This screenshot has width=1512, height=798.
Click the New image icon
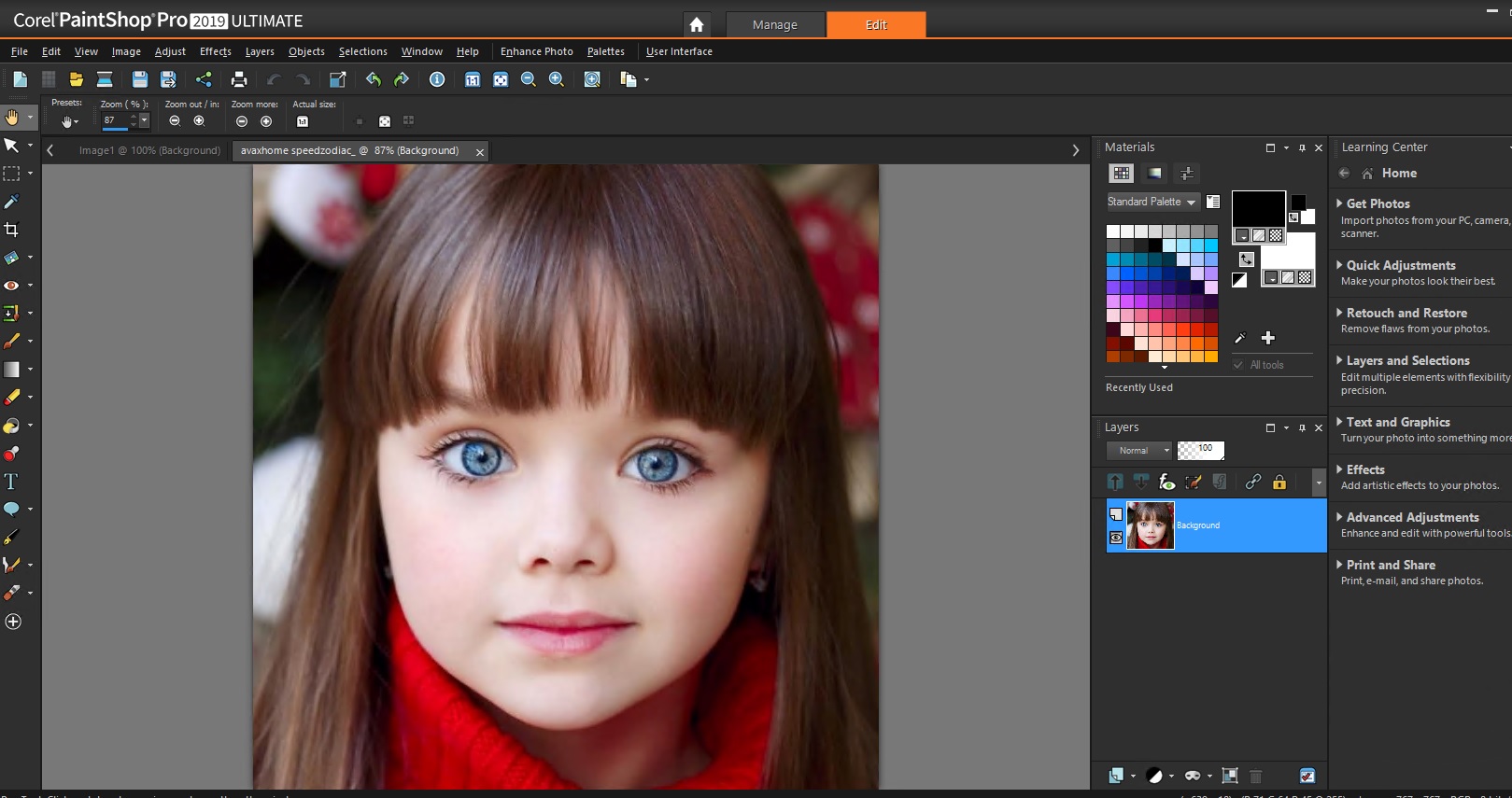click(20, 79)
